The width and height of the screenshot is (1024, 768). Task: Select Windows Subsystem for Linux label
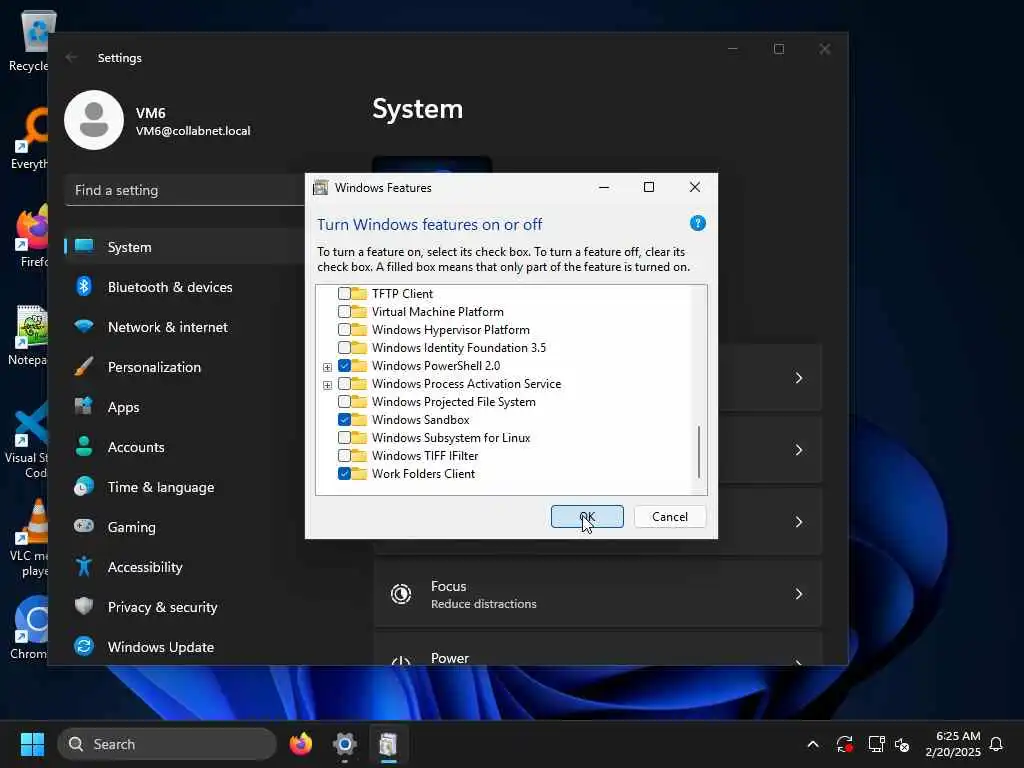click(451, 438)
